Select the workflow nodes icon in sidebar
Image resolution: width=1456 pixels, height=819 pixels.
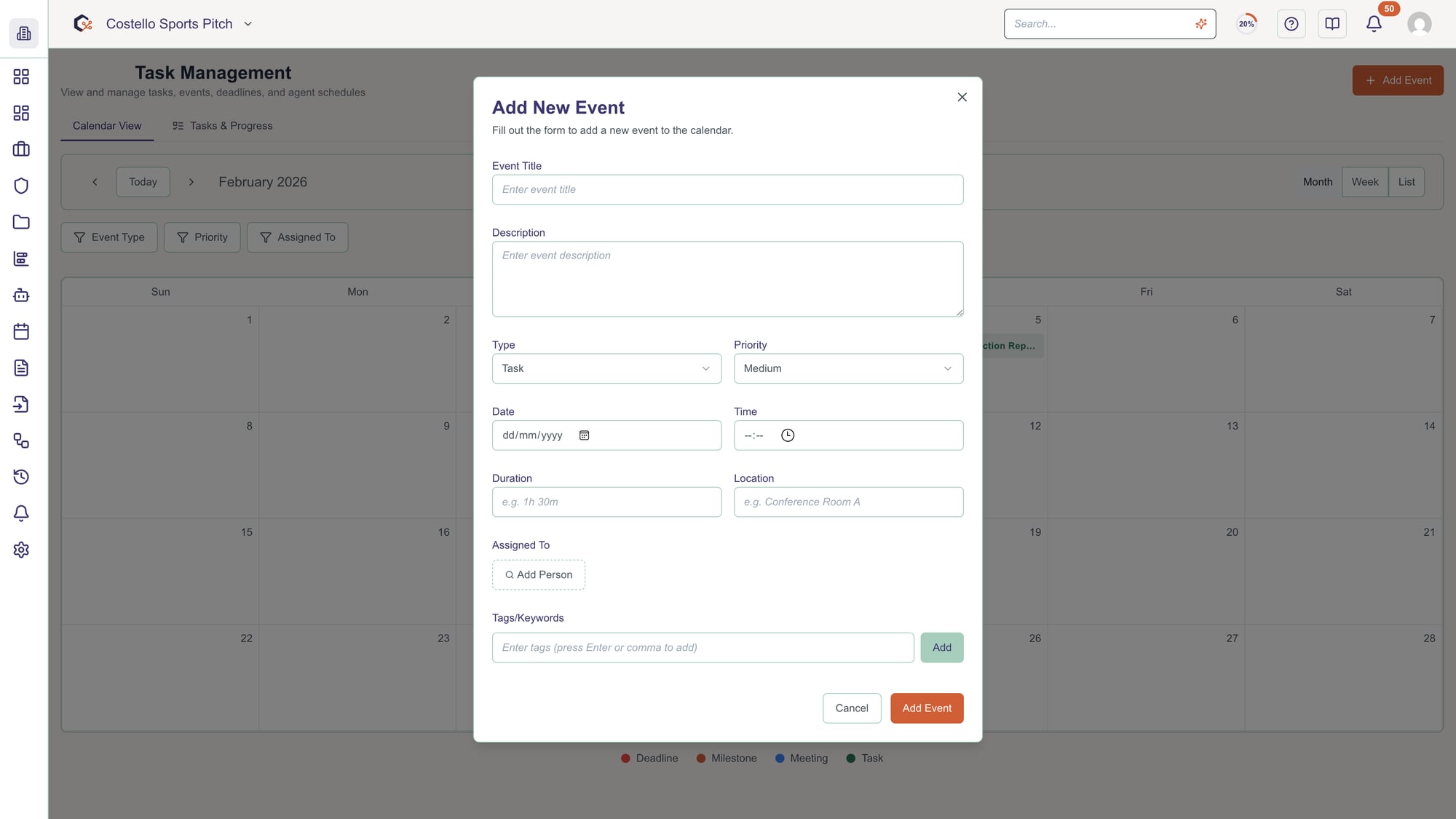pyautogui.click(x=21, y=441)
